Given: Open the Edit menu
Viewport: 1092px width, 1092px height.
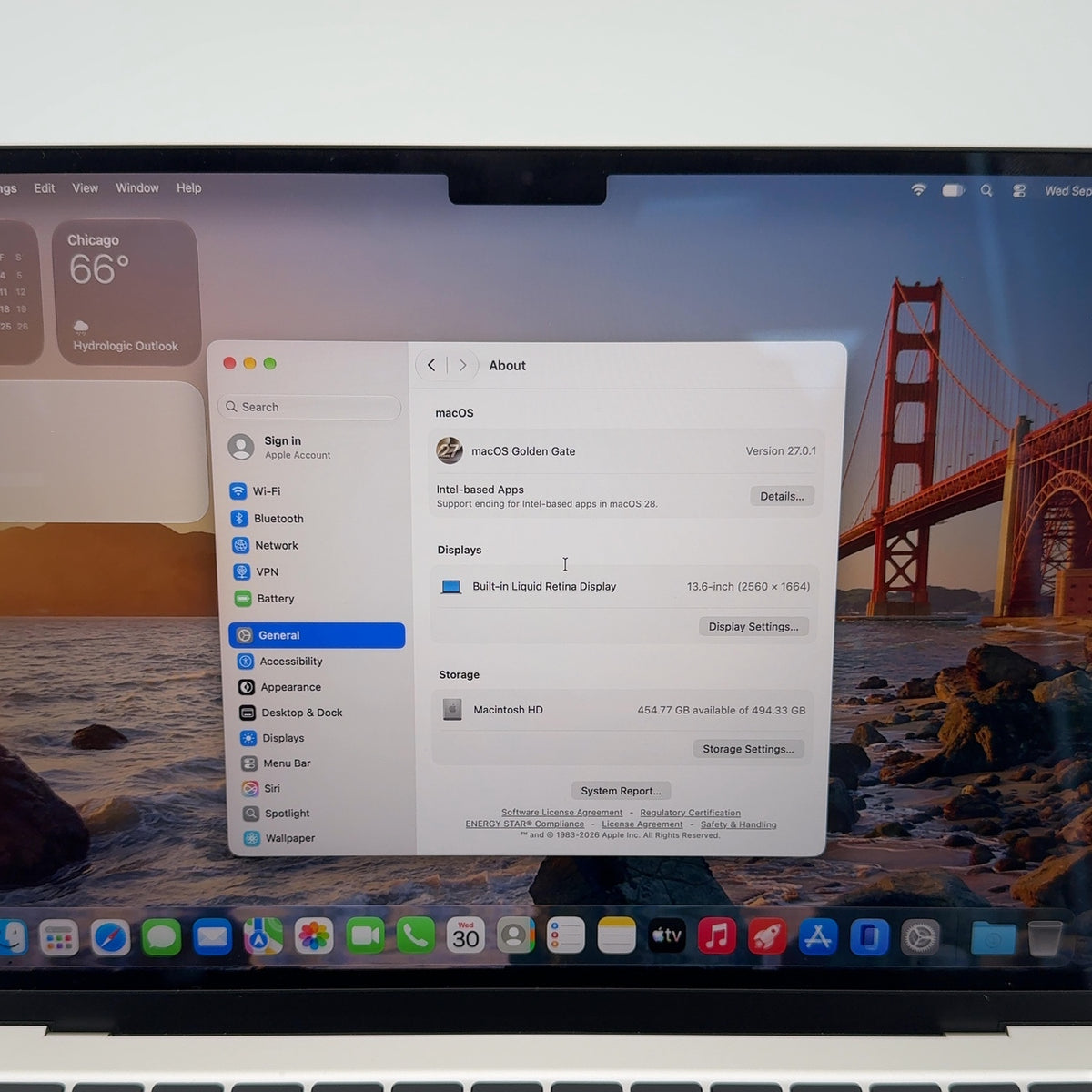Looking at the screenshot, I should [x=45, y=188].
